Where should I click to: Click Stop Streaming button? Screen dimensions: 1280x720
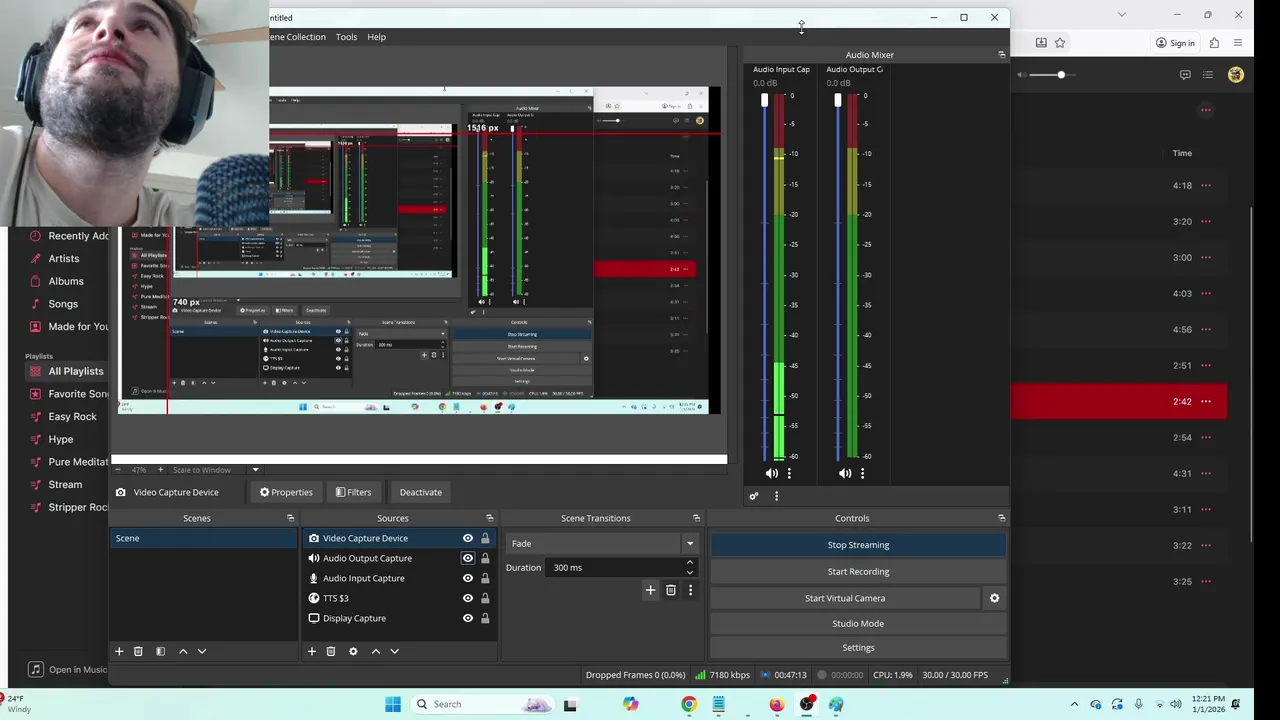pos(858,545)
